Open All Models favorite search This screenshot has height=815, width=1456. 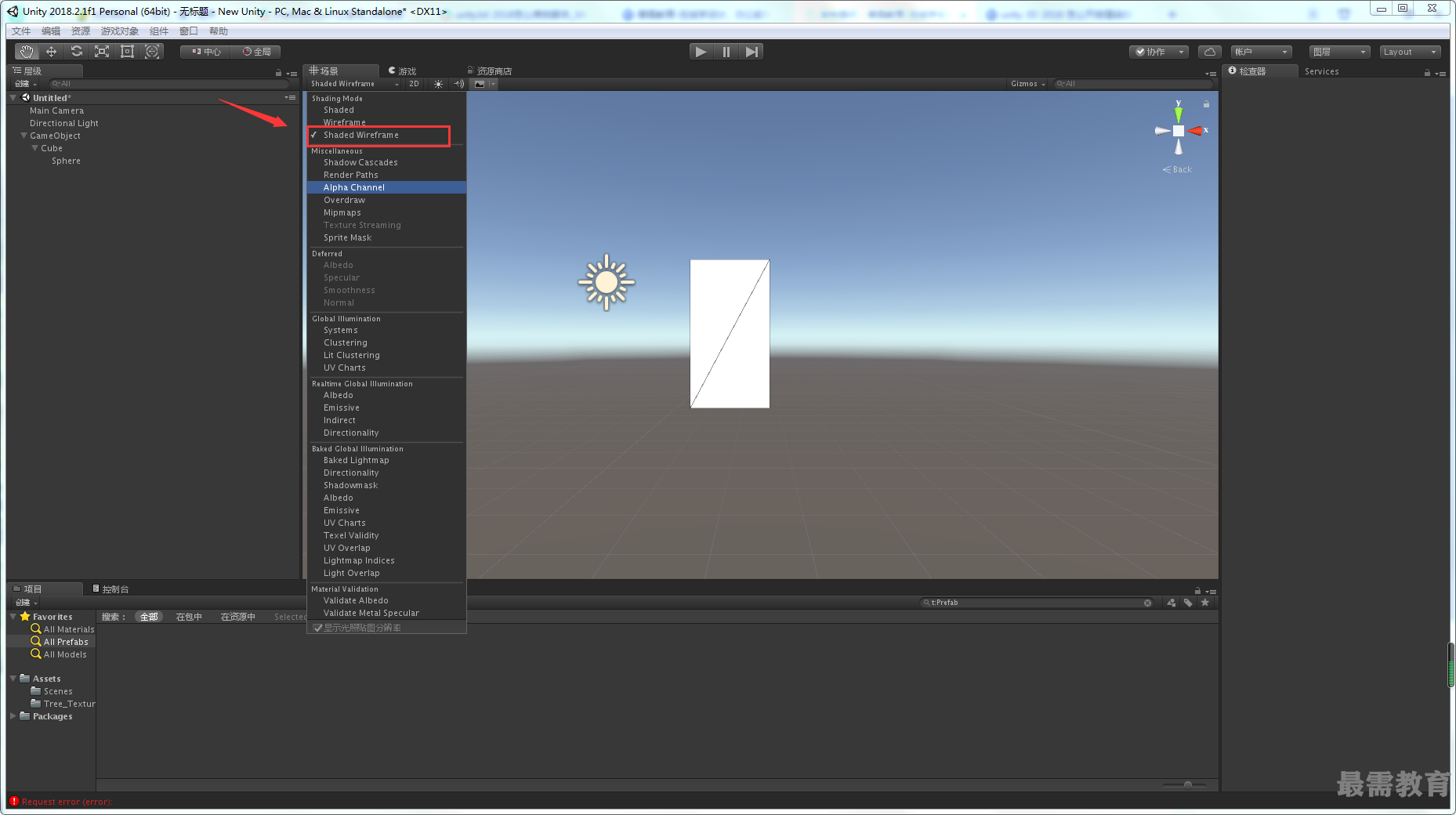click(x=59, y=654)
